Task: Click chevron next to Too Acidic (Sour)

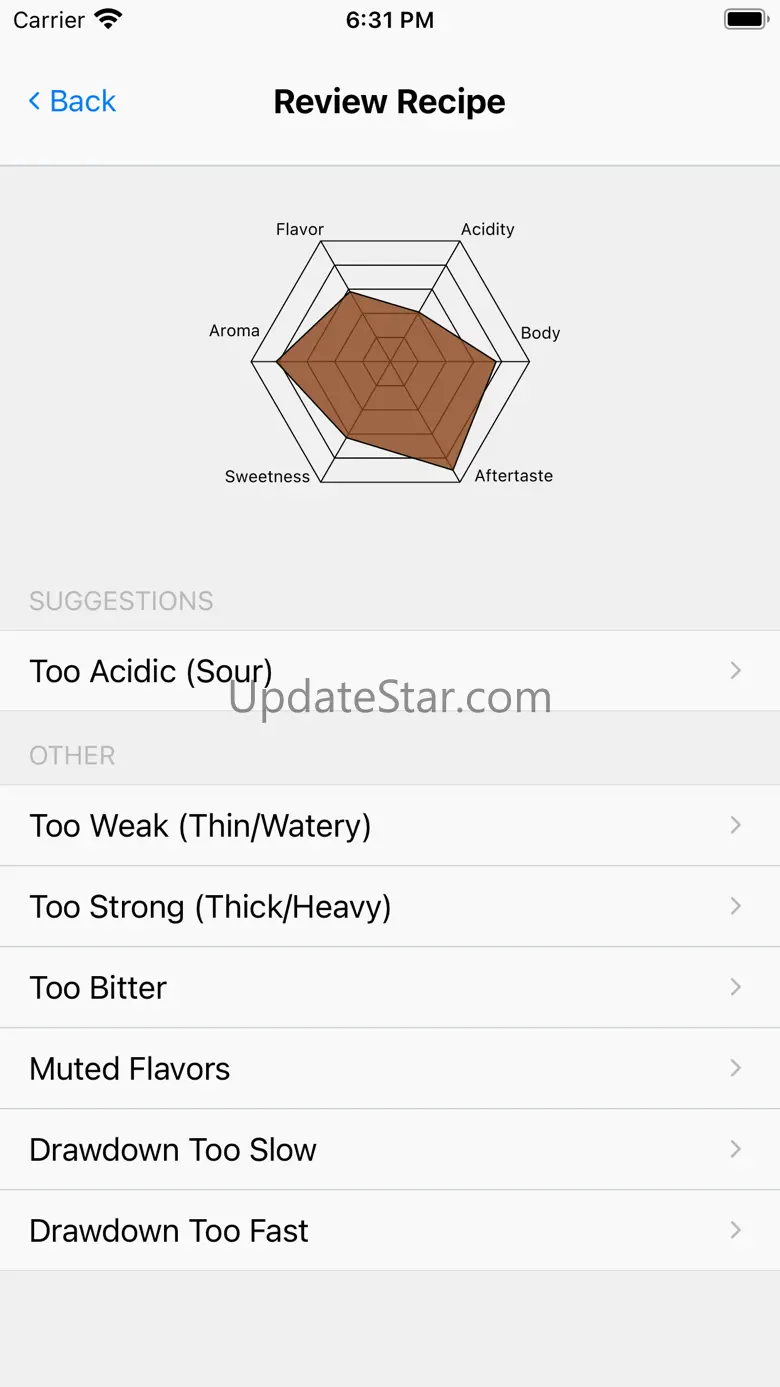Action: [735, 670]
